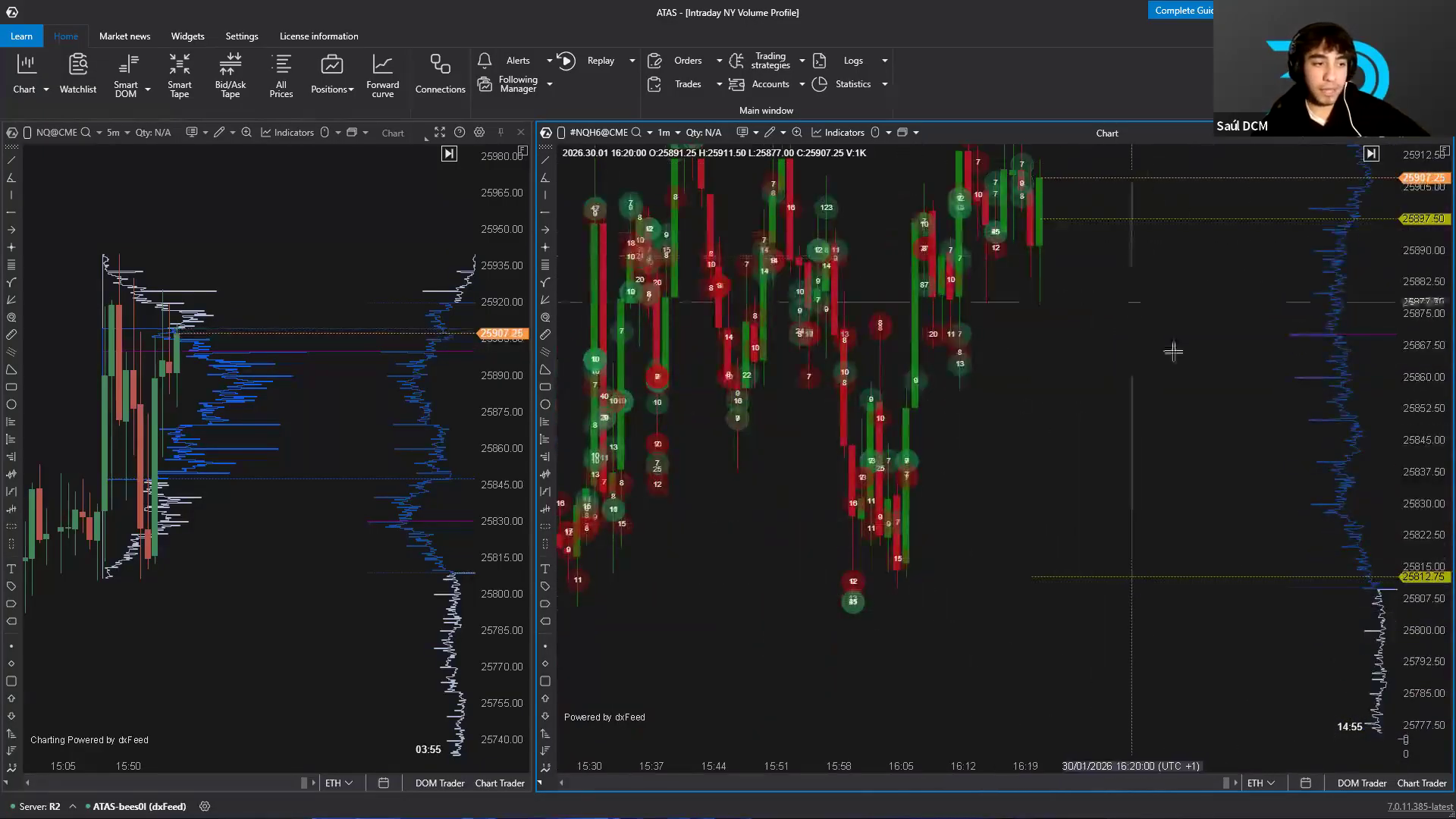
Task: Click the Chart Trader button on right chart
Action: 1422,783
